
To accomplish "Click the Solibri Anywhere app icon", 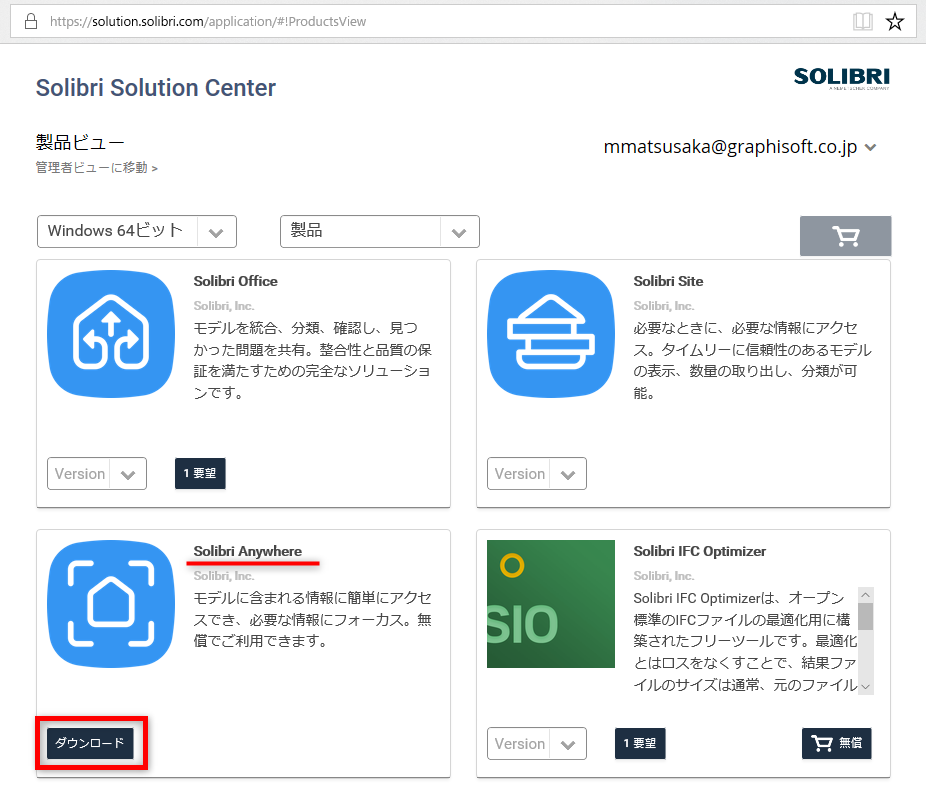I will (x=111, y=604).
